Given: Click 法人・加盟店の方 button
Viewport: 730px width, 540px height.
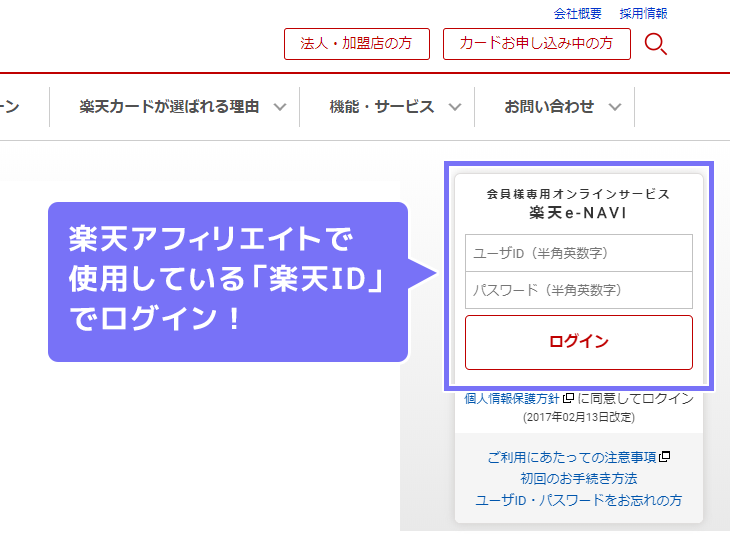Looking at the screenshot, I should click(357, 44).
